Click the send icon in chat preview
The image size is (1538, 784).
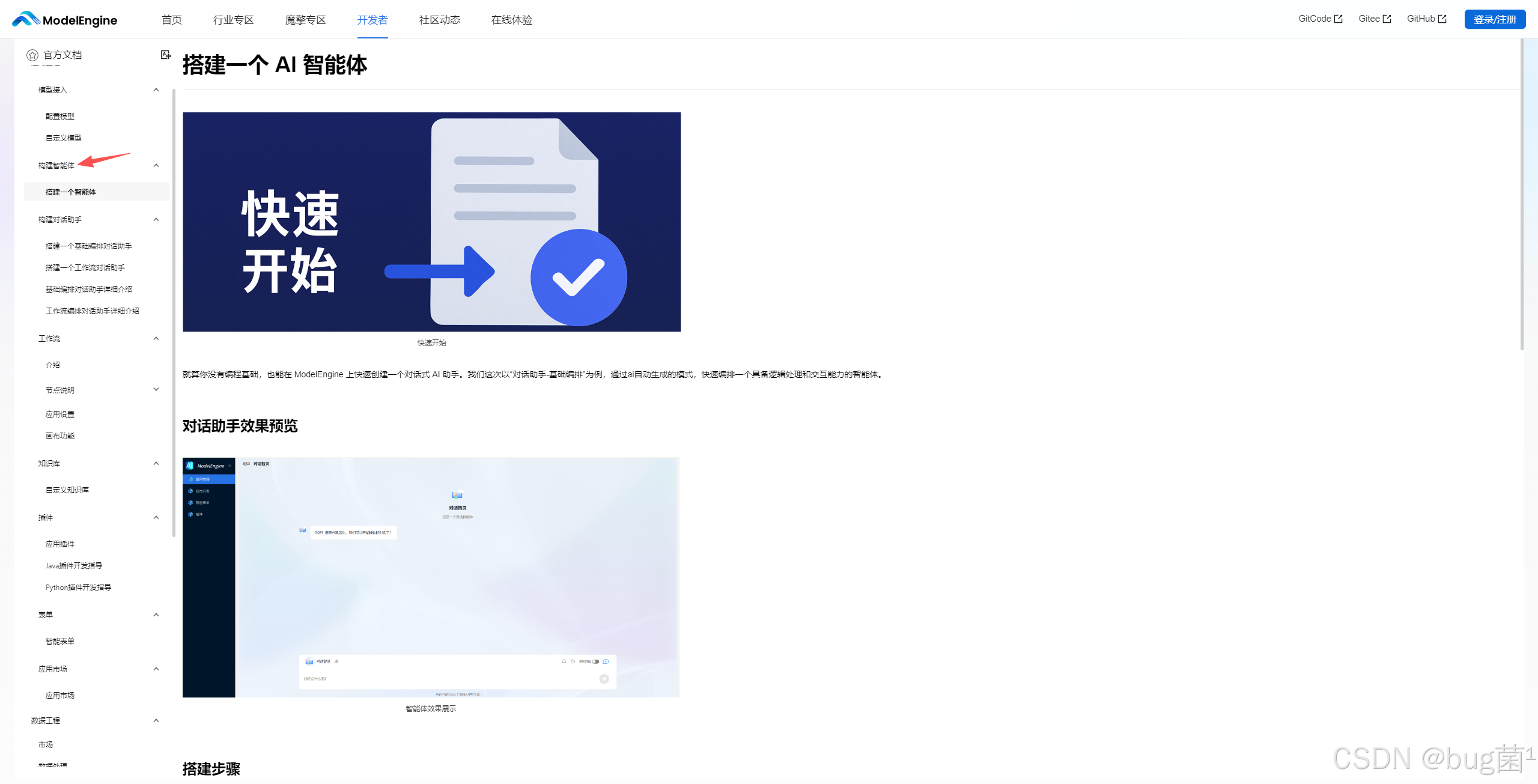tap(604, 679)
